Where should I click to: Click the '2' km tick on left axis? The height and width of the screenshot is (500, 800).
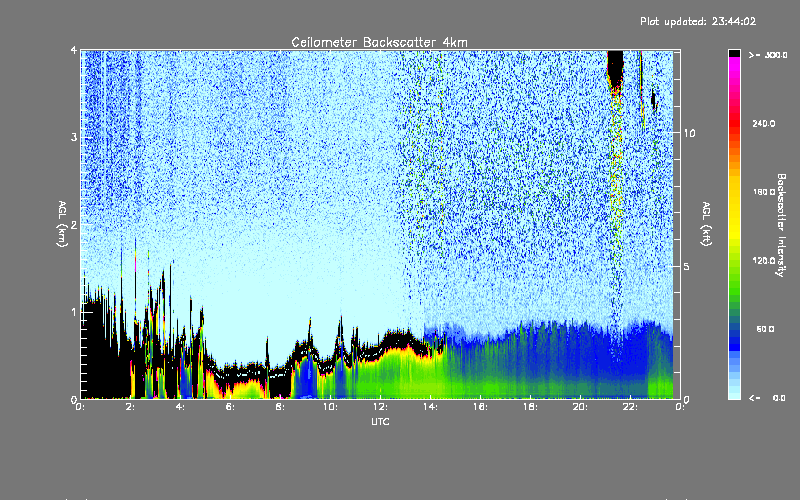[x=73, y=224]
